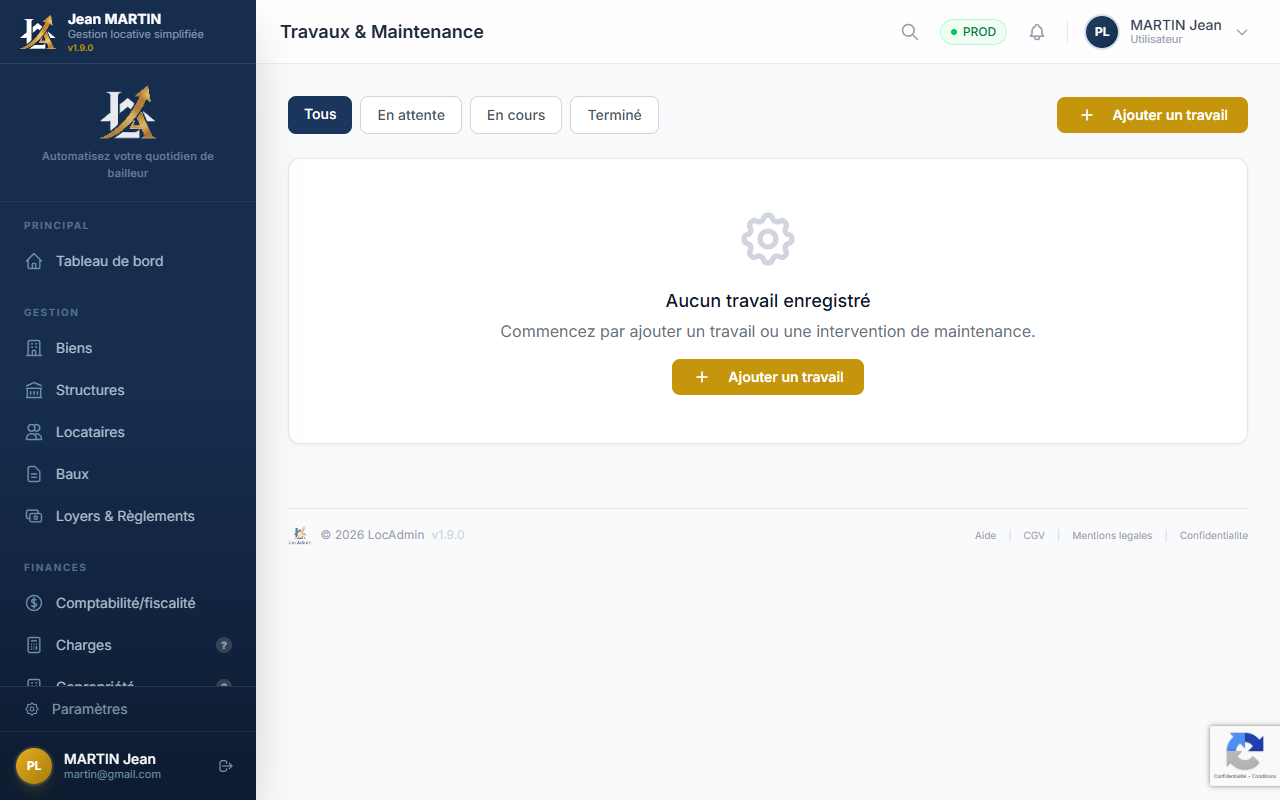
Task: Expand the MARTIN Jean account dropdown
Action: pyautogui.click(x=1241, y=31)
